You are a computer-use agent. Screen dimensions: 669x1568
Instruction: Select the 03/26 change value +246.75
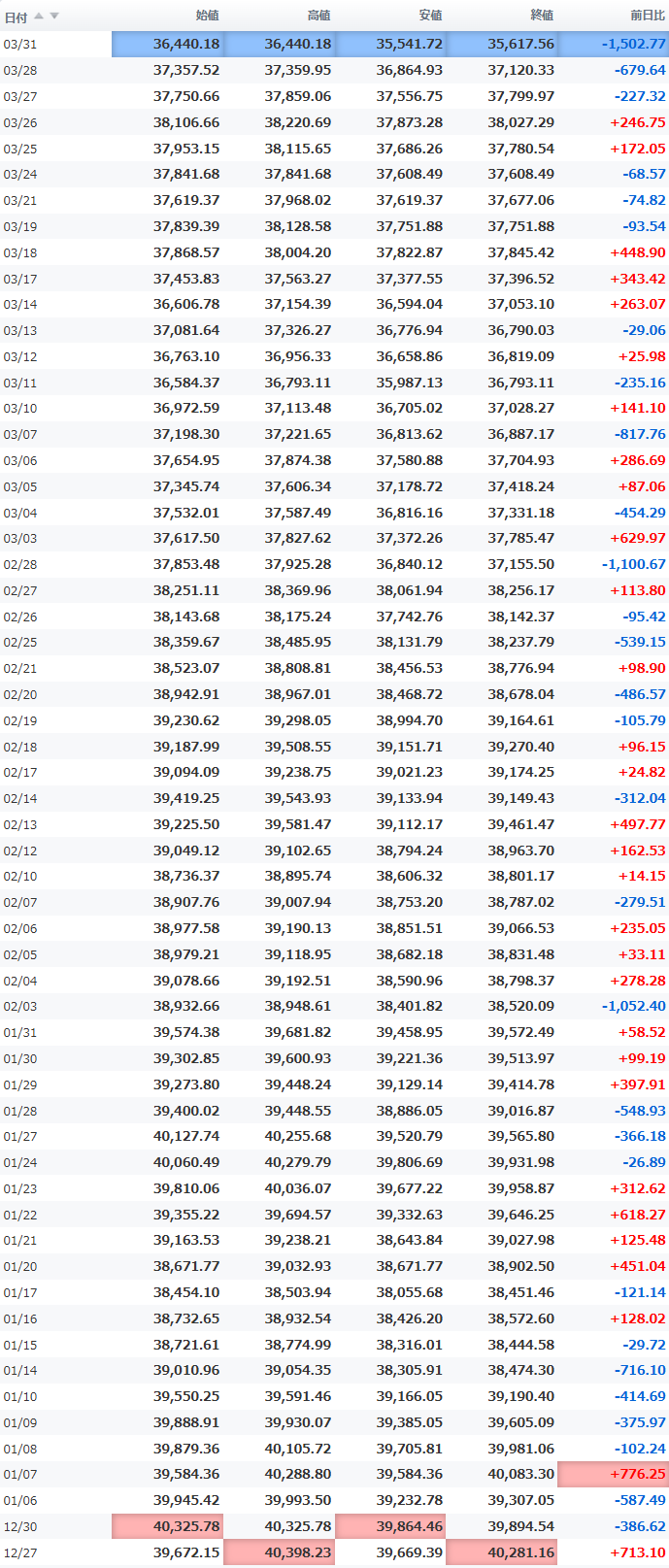tap(638, 122)
